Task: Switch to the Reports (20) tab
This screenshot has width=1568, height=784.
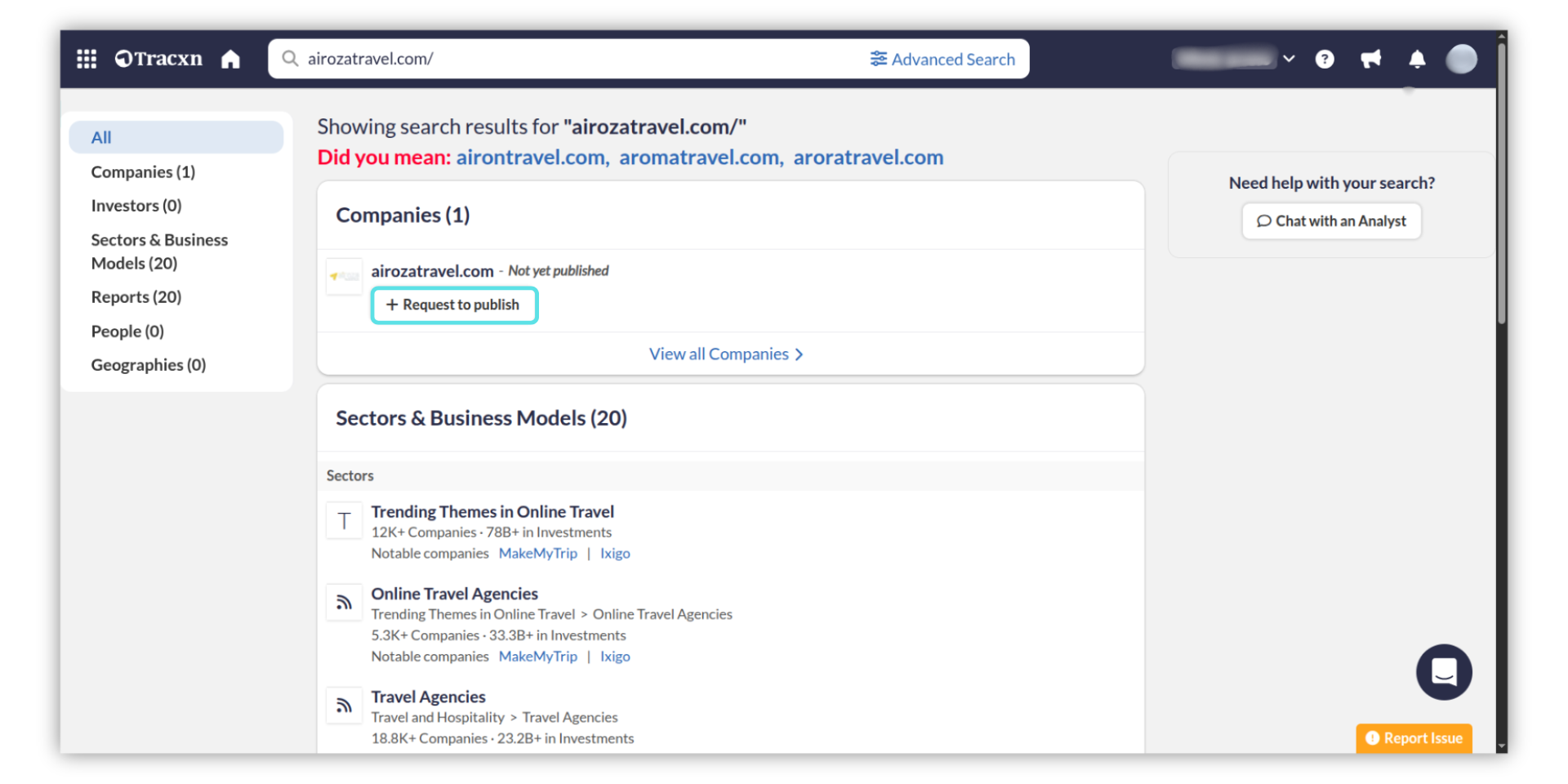Action: (x=136, y=297)
